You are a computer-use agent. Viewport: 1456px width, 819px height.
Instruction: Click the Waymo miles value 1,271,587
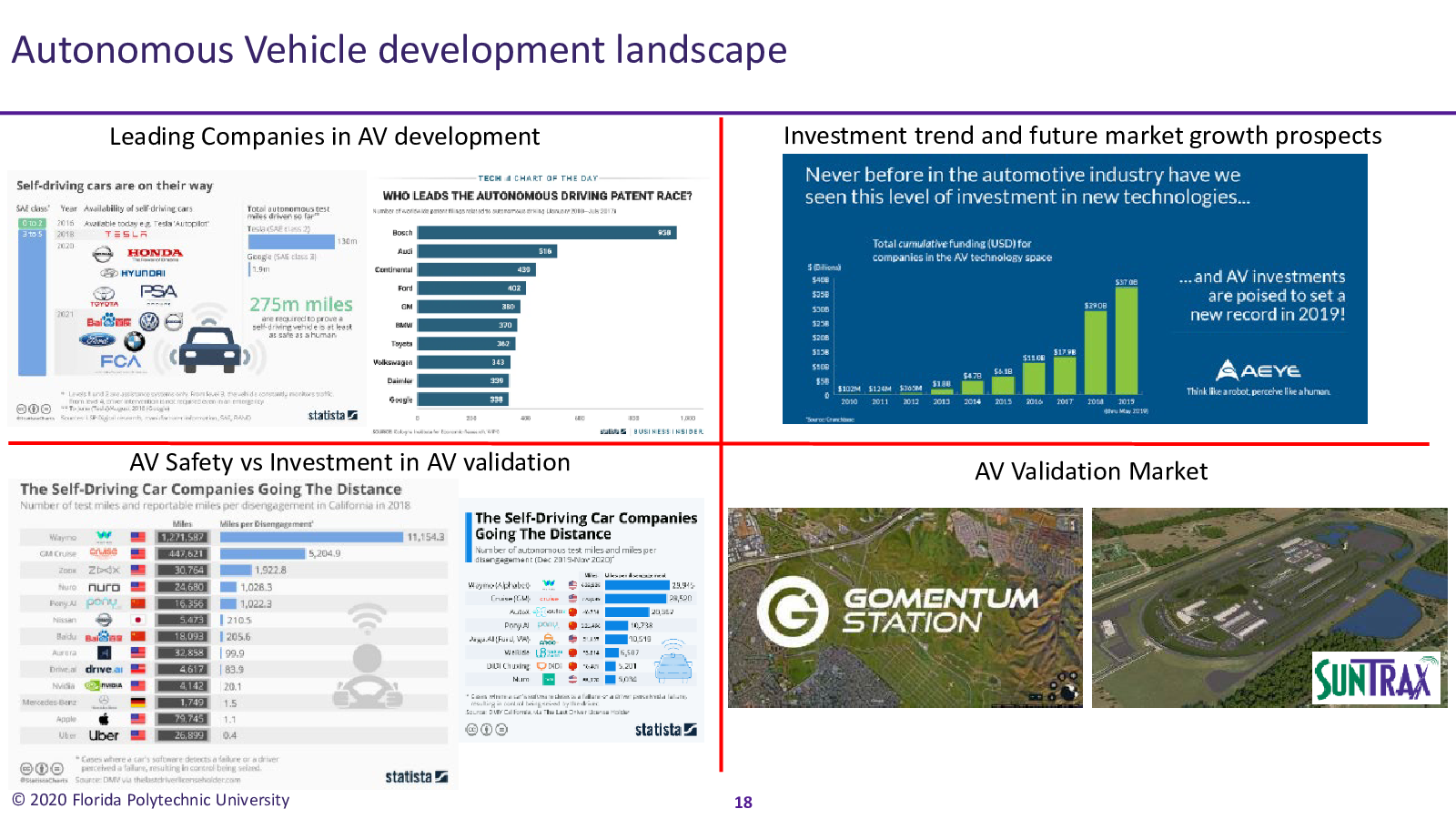183,537
